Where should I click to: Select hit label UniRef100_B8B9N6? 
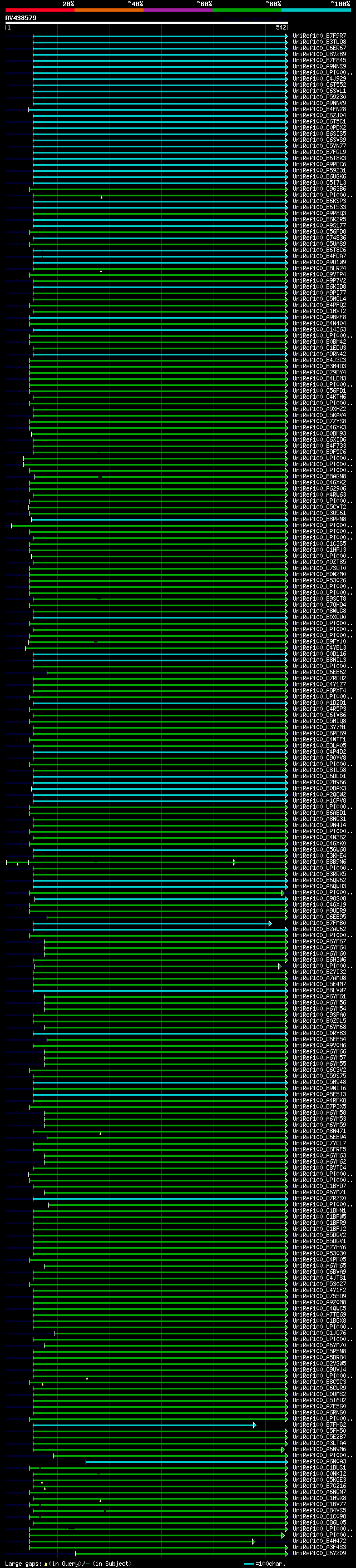[319, 862]
